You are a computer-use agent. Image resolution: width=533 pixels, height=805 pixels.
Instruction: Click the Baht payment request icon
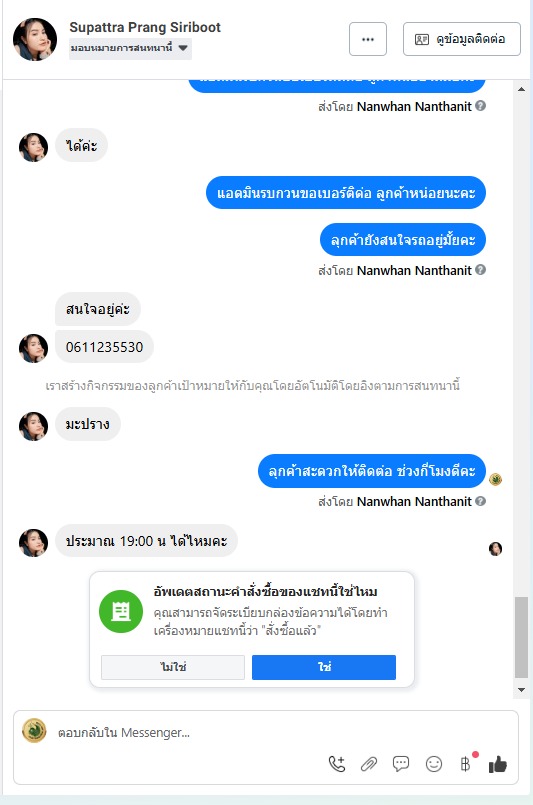coord(465,764)
